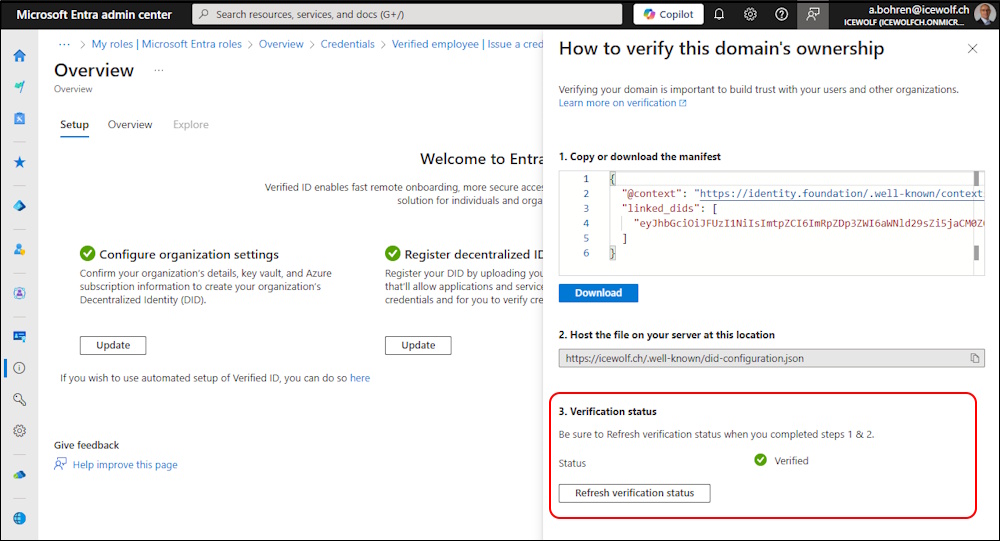Screen dimensions: 1000x541
Task: Download the manifest file
Action: pos(598,293)
